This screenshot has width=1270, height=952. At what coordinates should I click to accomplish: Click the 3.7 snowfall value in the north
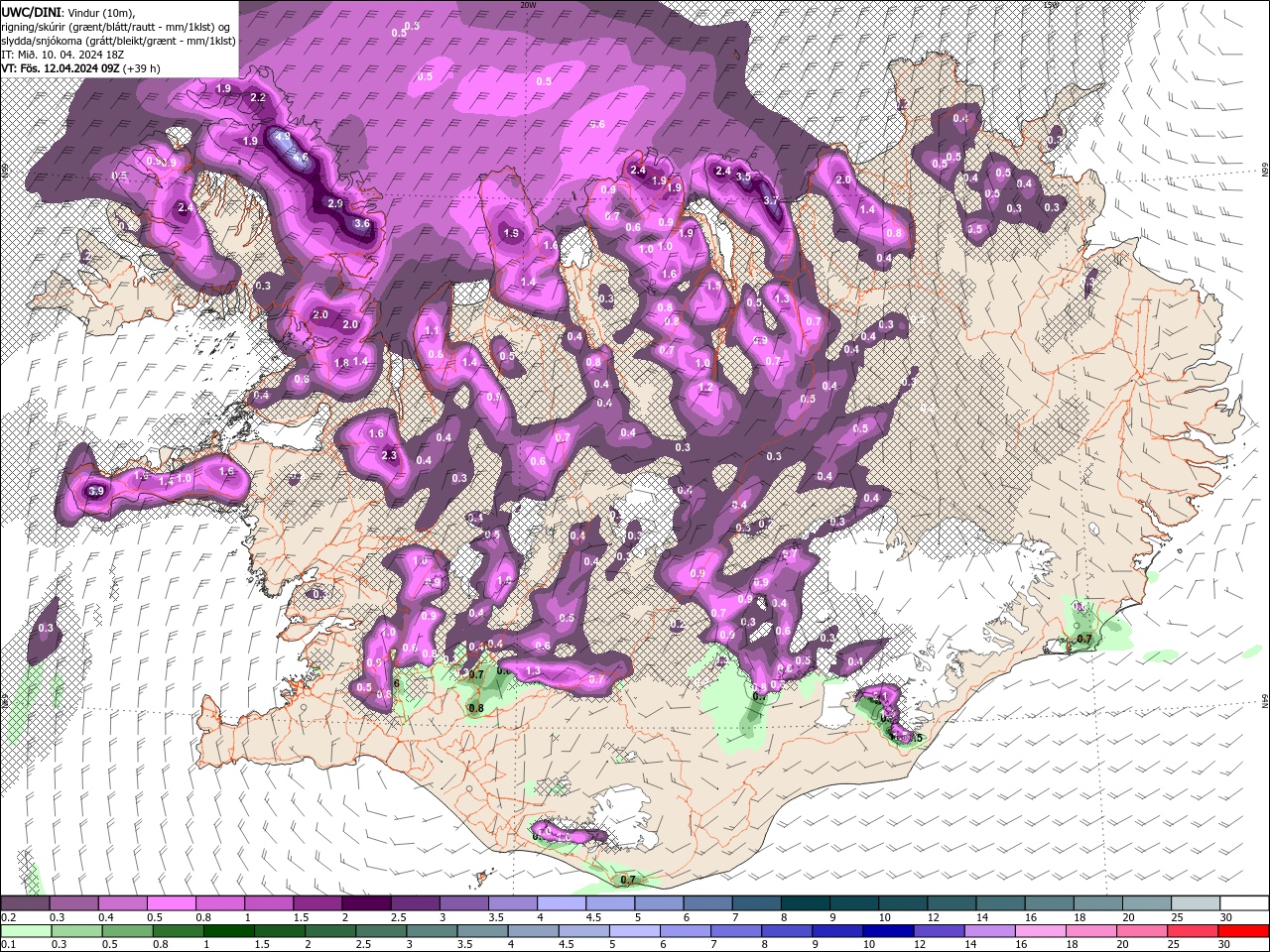pyautogui.click(x=771, y=199)
